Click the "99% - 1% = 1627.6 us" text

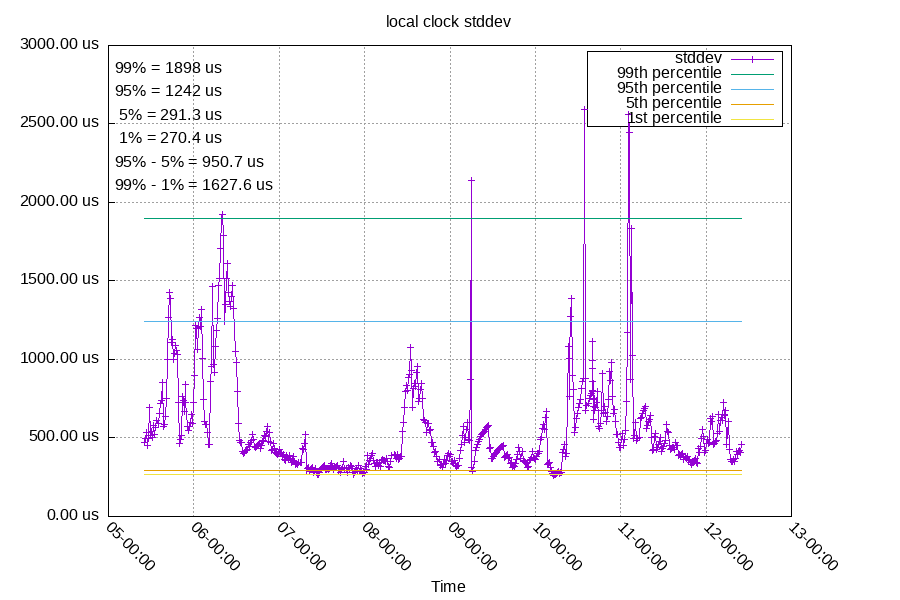[194, 185]
